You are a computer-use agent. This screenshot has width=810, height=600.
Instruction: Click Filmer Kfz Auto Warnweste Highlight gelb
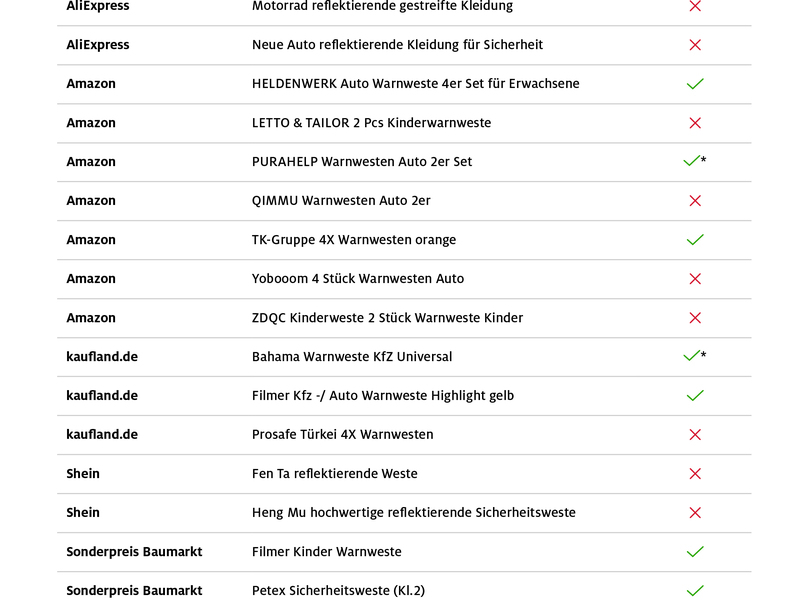tap(382, 396)
